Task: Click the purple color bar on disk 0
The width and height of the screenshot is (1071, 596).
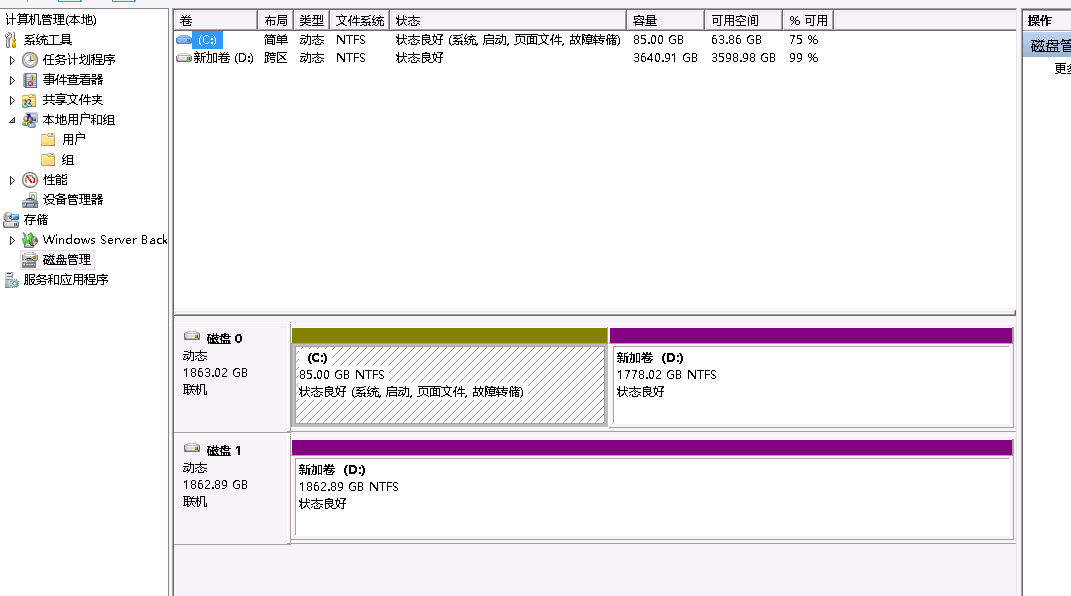Action: (x=811, y=335)
